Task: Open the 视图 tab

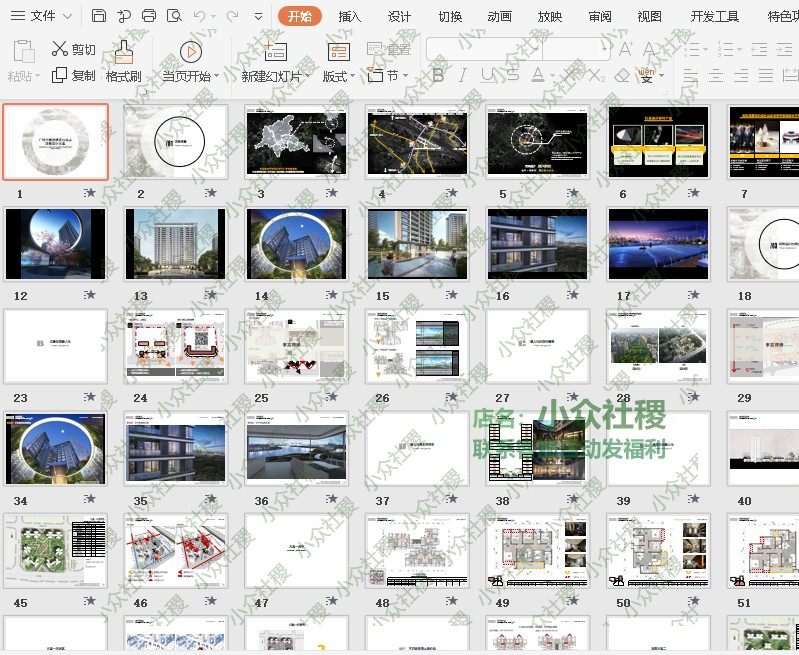Action: pos(650,16)
